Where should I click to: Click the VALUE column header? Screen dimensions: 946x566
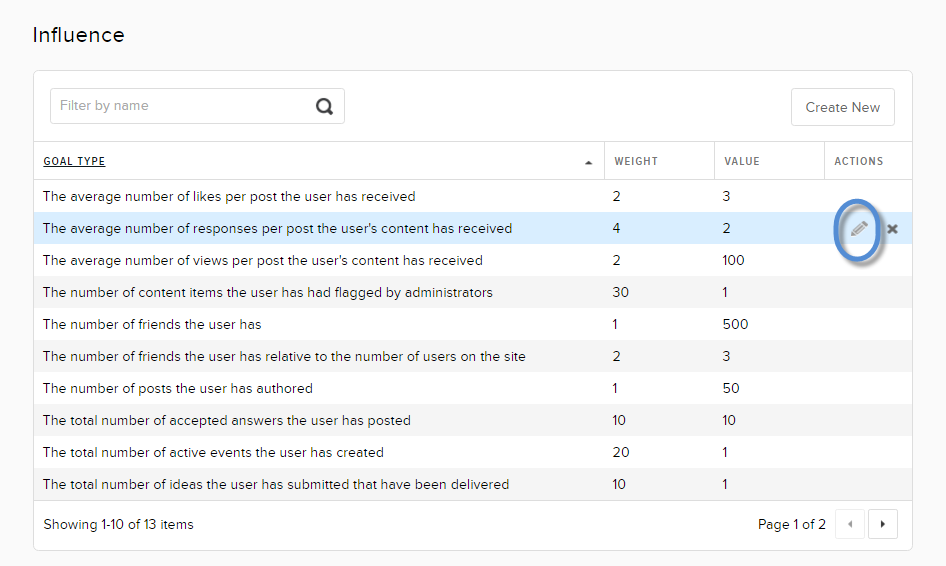click(742, 161)
